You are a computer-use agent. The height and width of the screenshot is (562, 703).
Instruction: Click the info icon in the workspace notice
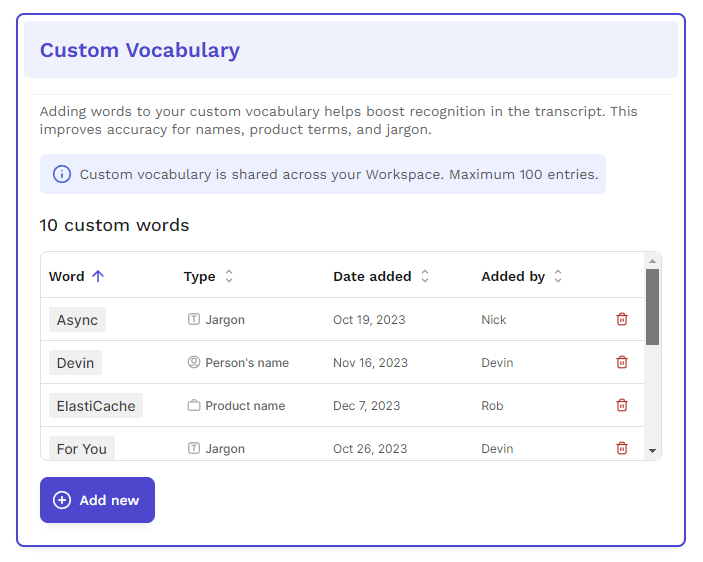pos(62,174)
